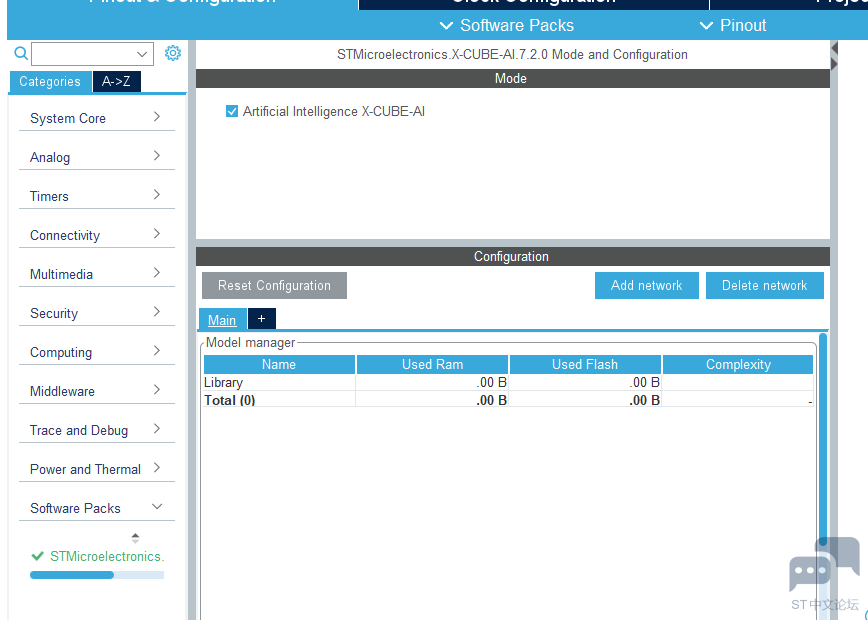This screenshot has height=620, width=868.
Task: Click the Name column header
Action: [279, 364]
